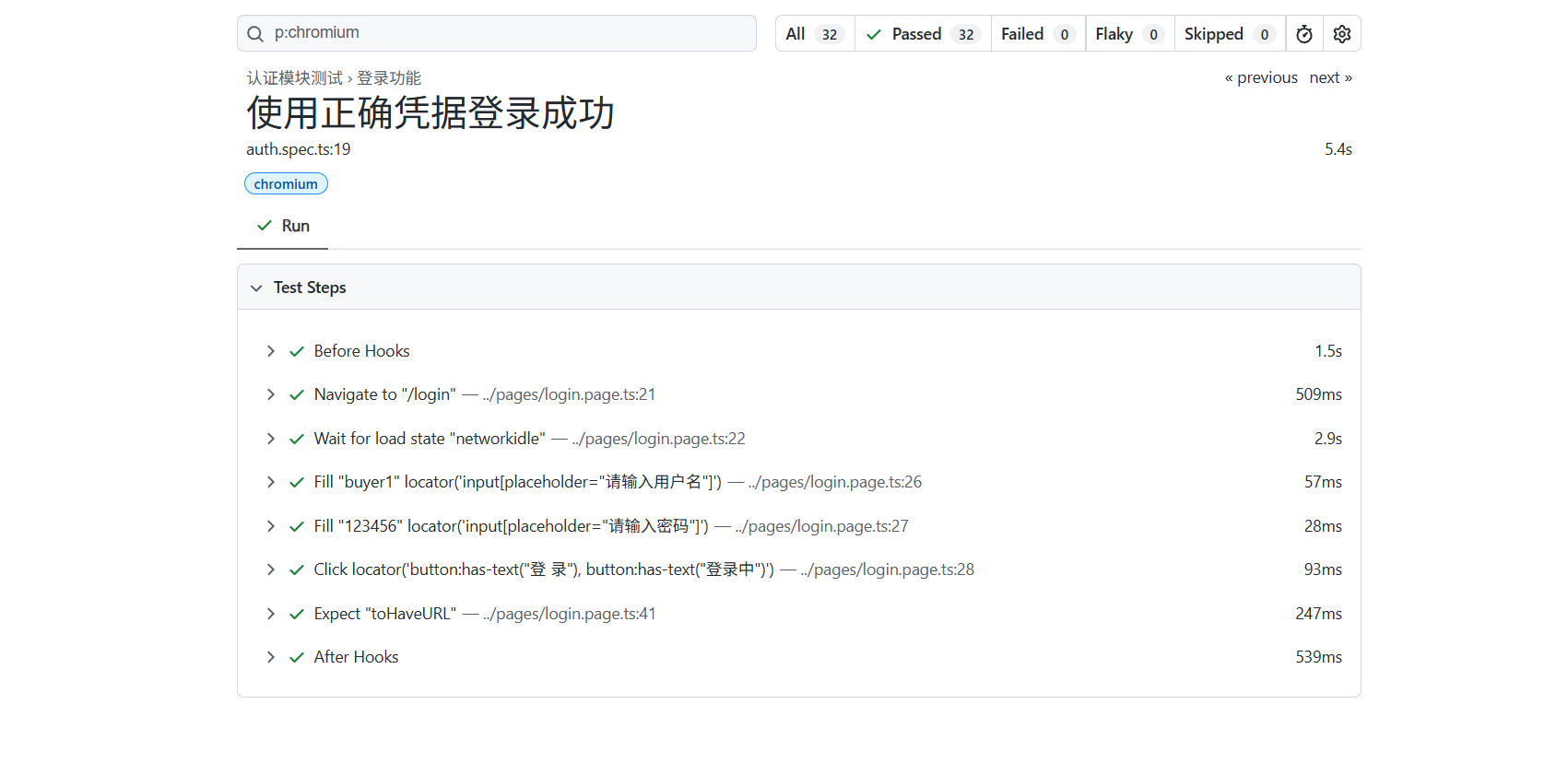
Task: Click green check on After Hooks step
Action: [297, 657]
